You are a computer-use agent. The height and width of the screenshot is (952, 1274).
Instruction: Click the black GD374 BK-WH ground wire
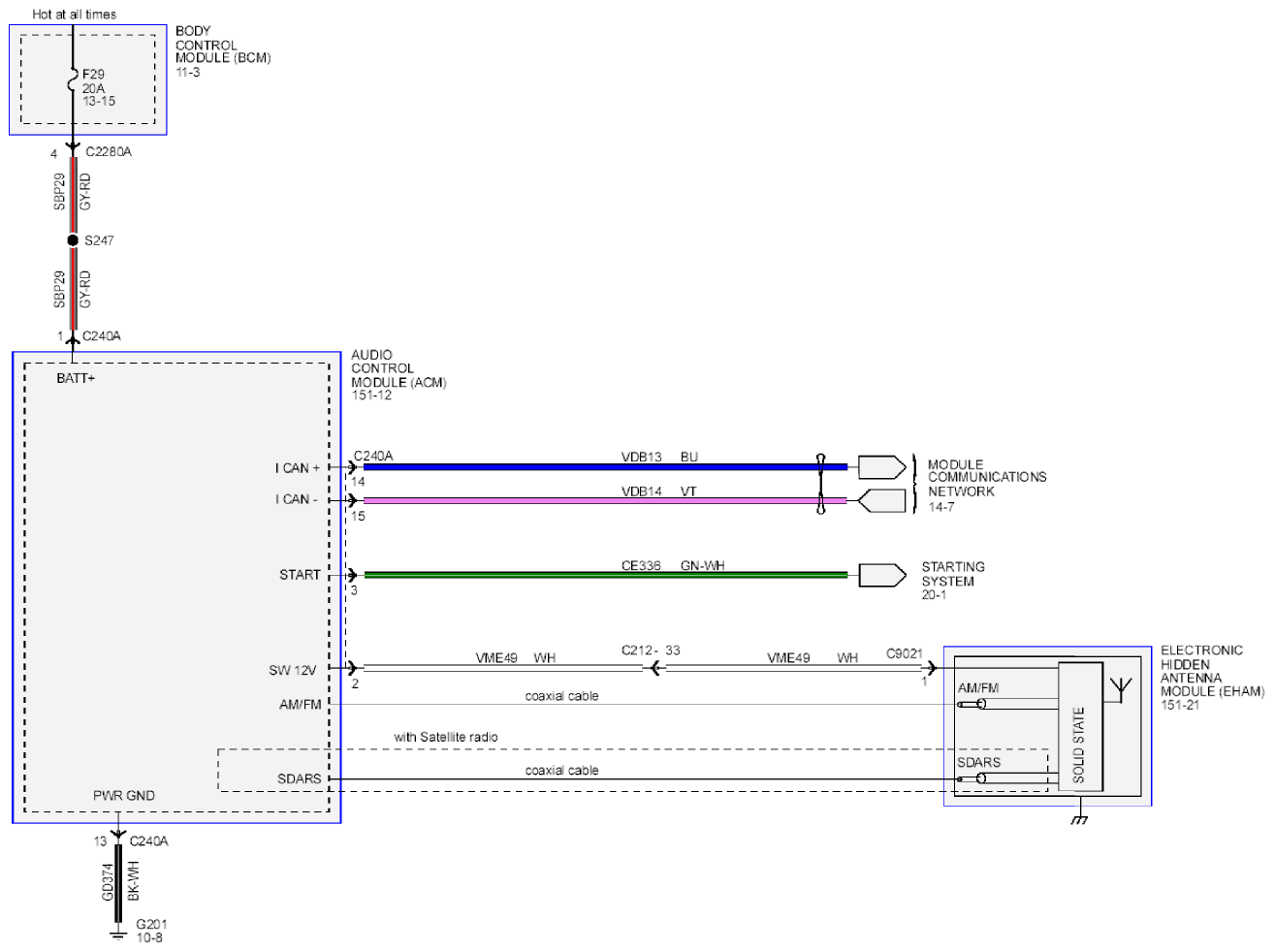point(118,884)
